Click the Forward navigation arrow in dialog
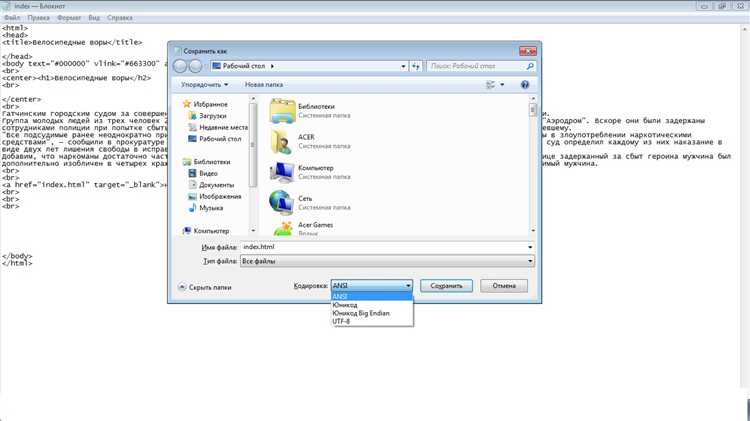The width and height of the screenshot is (750, 421). point(195,66)
